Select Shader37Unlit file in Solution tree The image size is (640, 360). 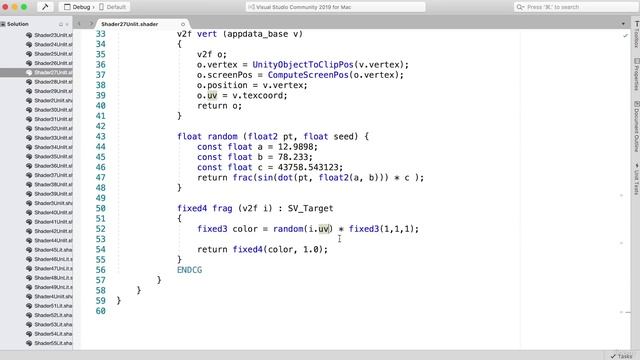[49, 176]
